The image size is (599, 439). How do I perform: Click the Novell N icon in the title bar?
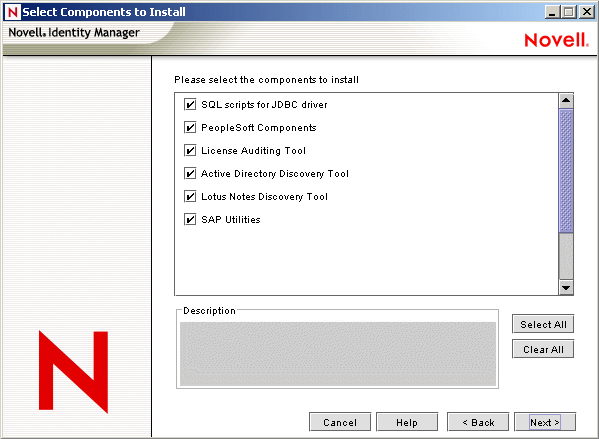pyautogui.click(x=13, y=12)
